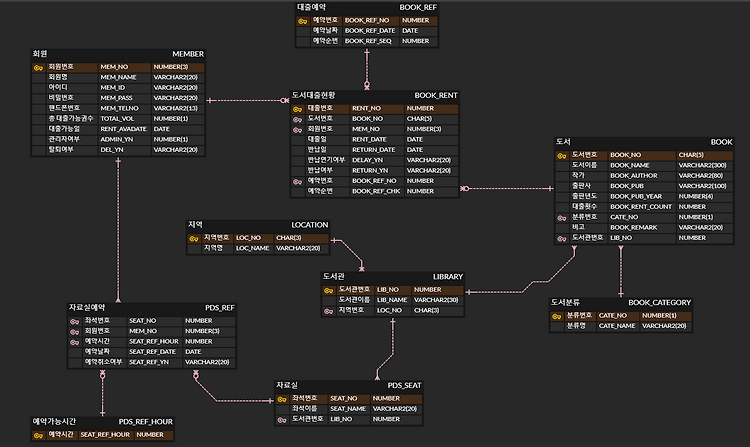750x447 pixels.
Task: Select the BOOK_CATEGORY table header
Action: point(621,302)
